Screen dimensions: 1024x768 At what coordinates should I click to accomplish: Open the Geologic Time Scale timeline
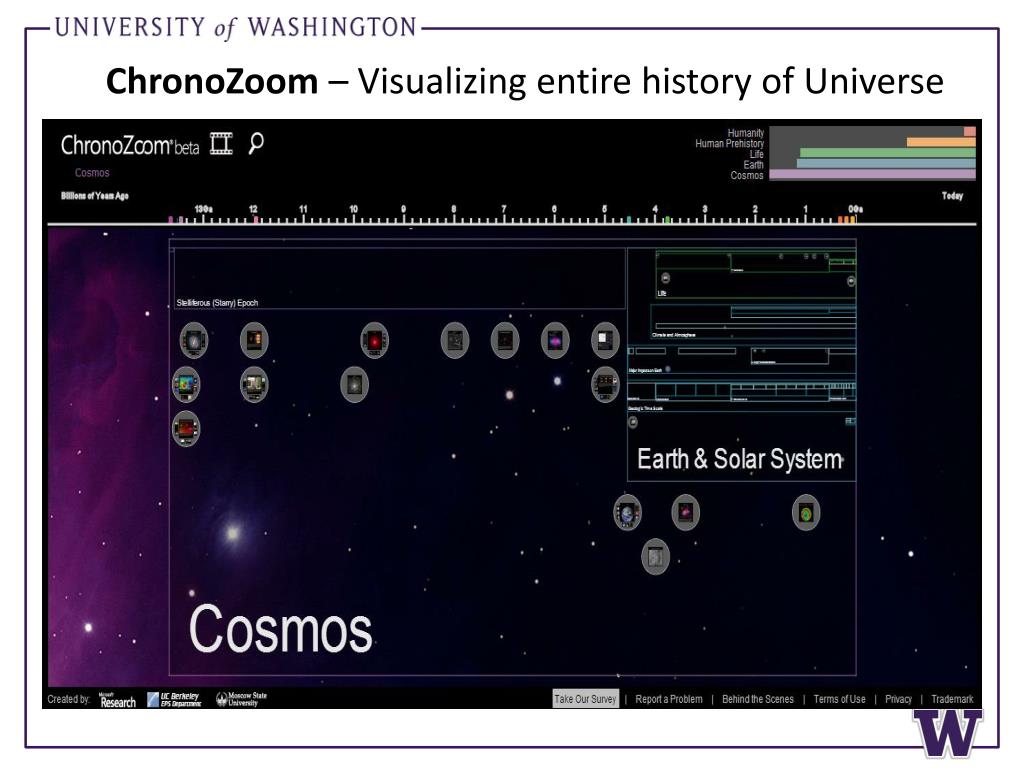point(742,396)
